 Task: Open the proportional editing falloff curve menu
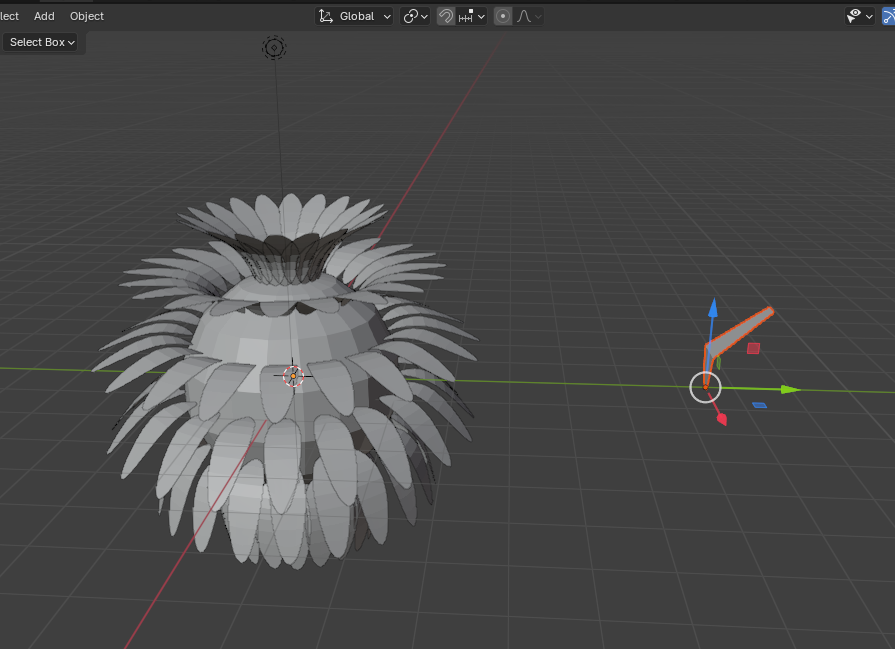click(x=529, y=16)
